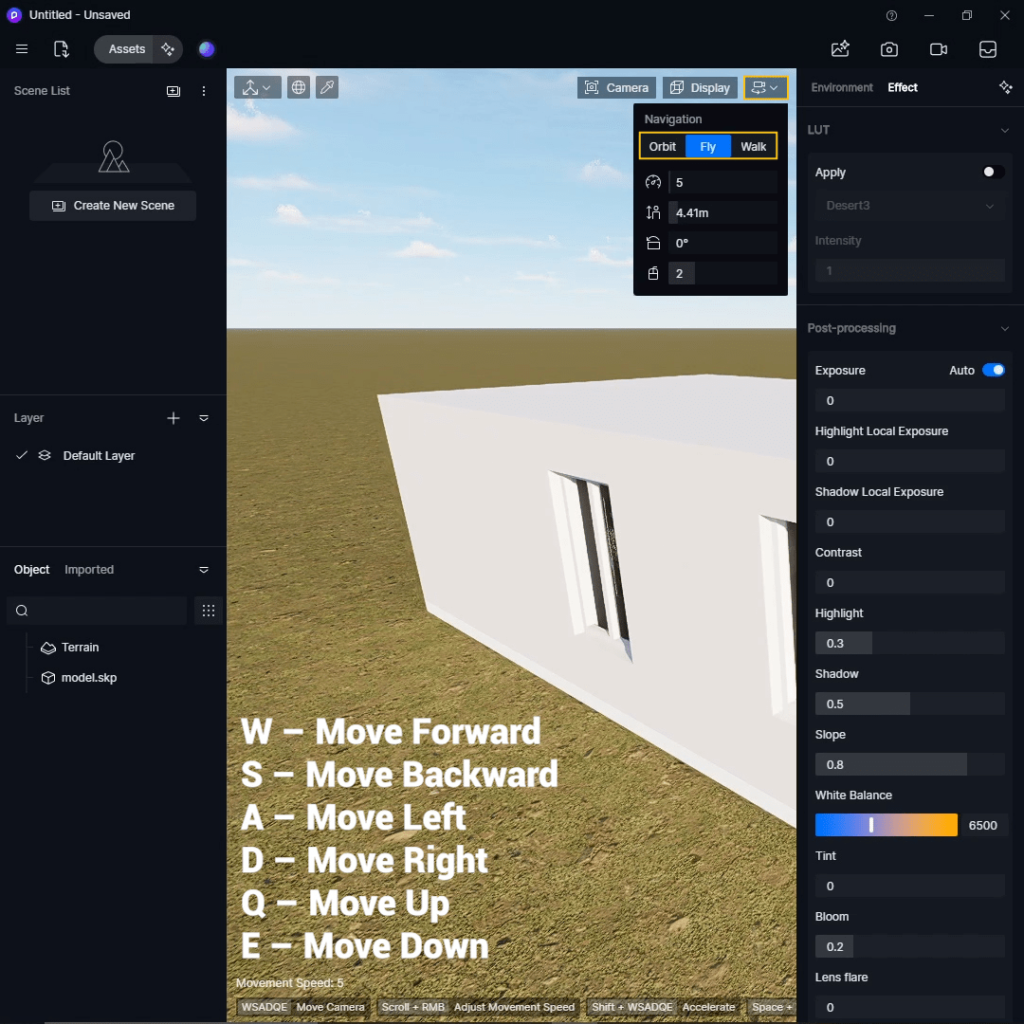The image size is (1024, 1024).
Task: Toggle the LUT Apply switch
Action: (x=993, y=172)
